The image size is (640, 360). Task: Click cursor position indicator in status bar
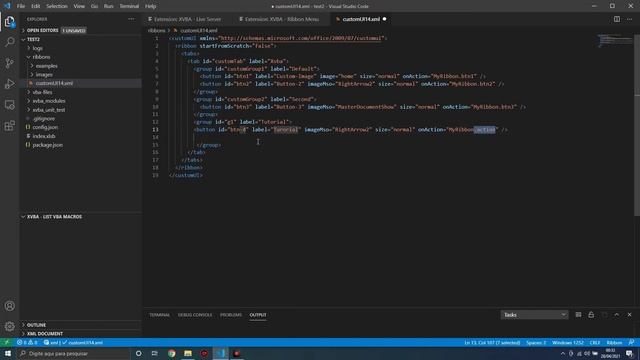pos(492,342)
